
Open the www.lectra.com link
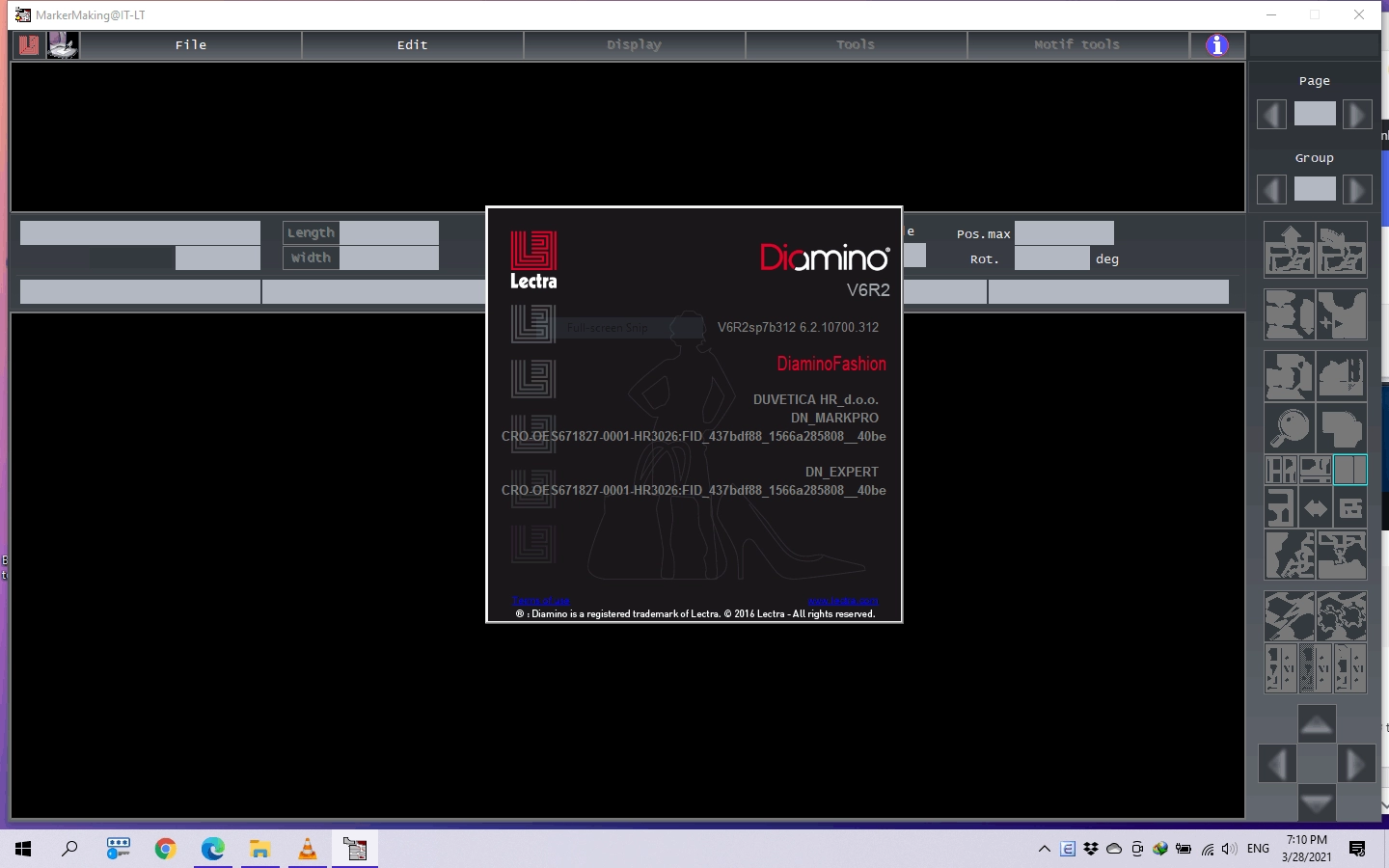click(x=843, y=601)
